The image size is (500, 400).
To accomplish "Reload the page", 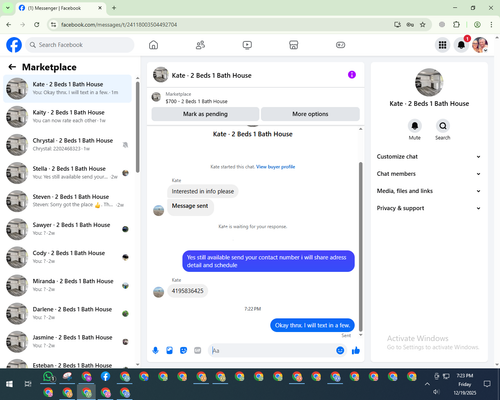I will 37,25.
